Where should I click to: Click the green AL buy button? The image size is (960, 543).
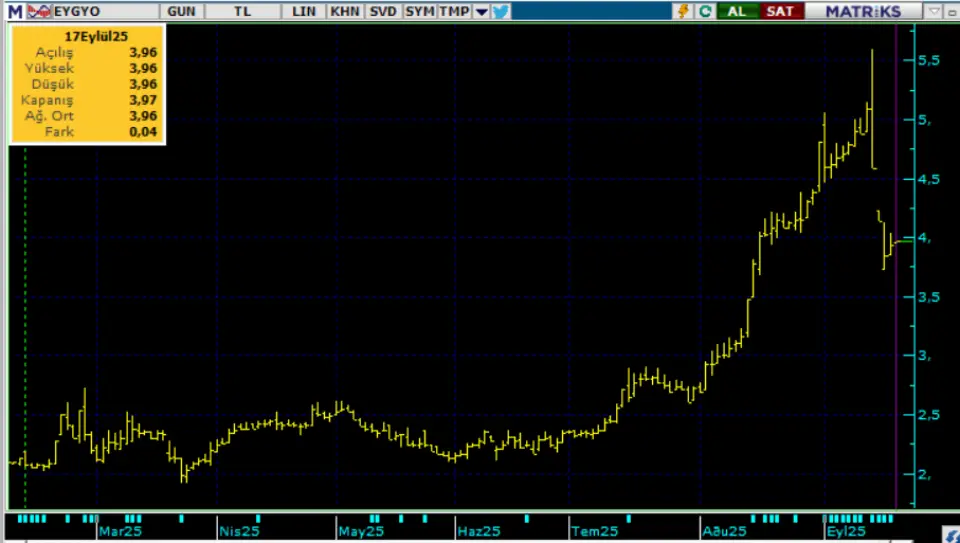tap(737, 11)
